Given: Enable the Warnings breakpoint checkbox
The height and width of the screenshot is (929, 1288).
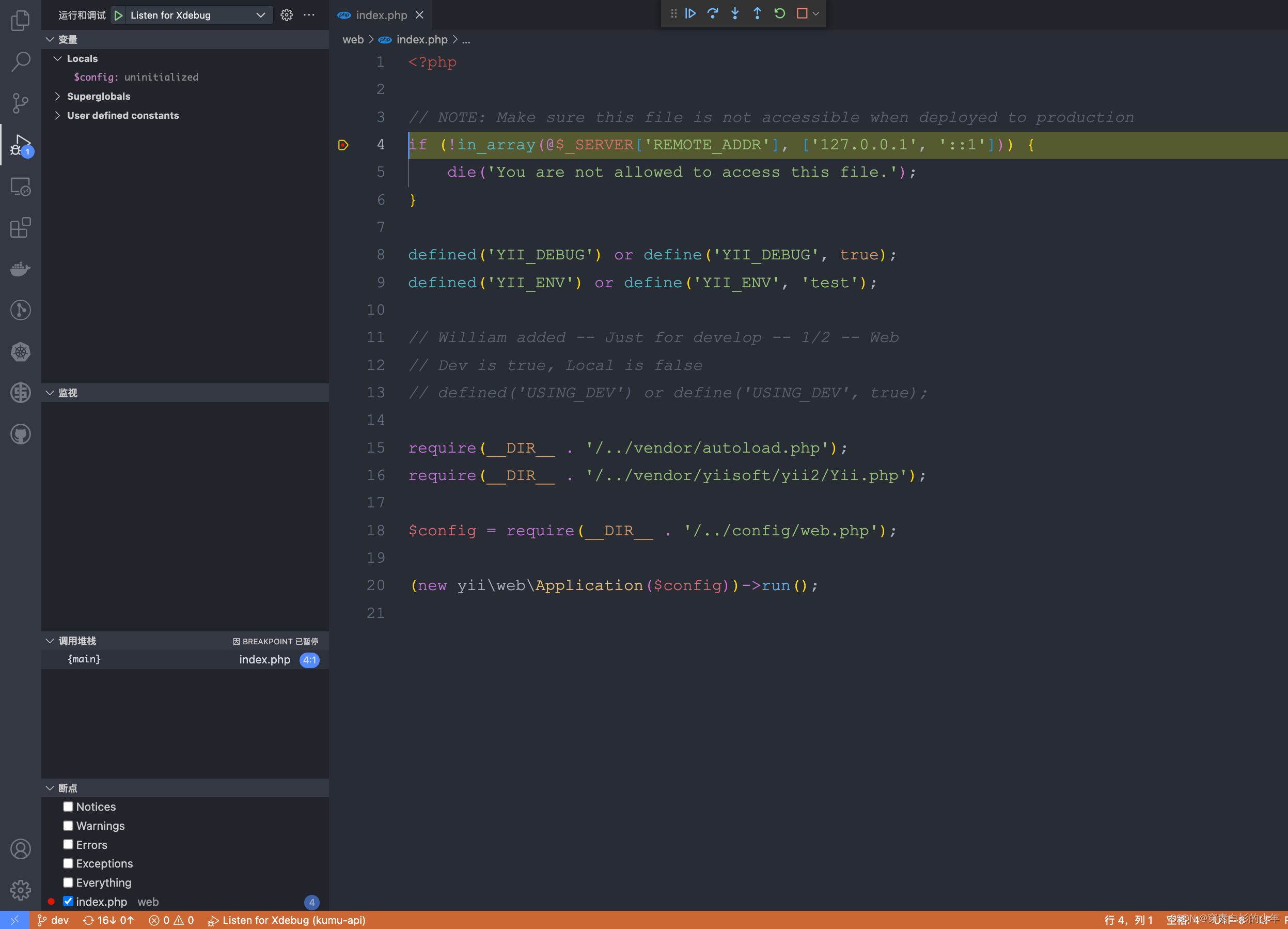Looking at the screenshot, I should pos(68,825).
